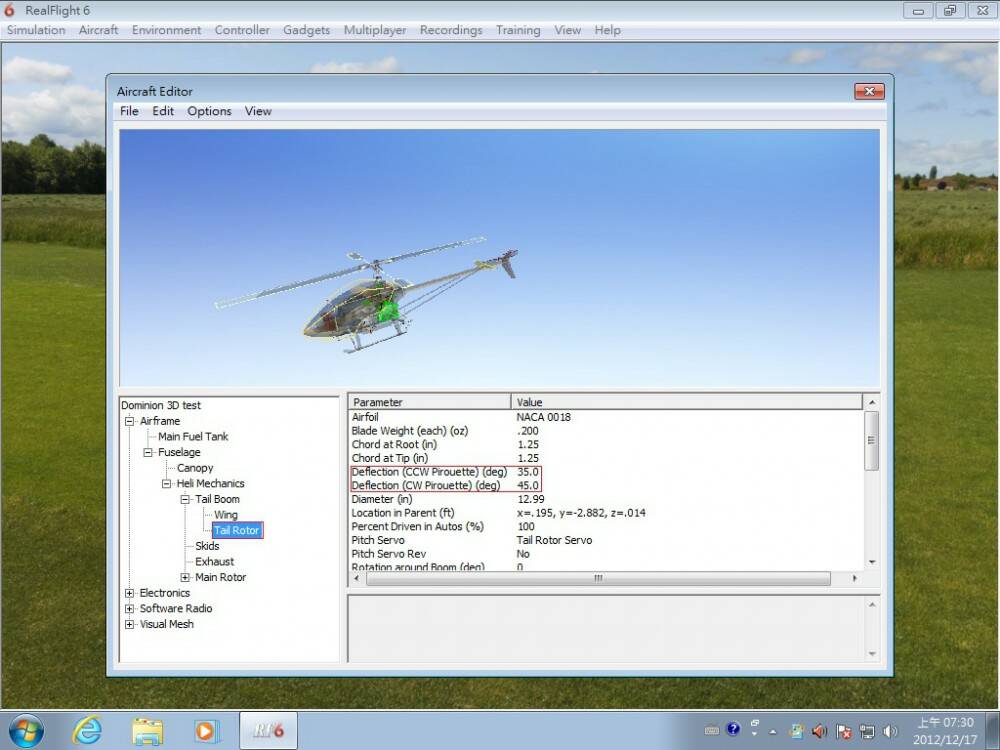Click parameter list scroll down arrow

coord(872,562)
